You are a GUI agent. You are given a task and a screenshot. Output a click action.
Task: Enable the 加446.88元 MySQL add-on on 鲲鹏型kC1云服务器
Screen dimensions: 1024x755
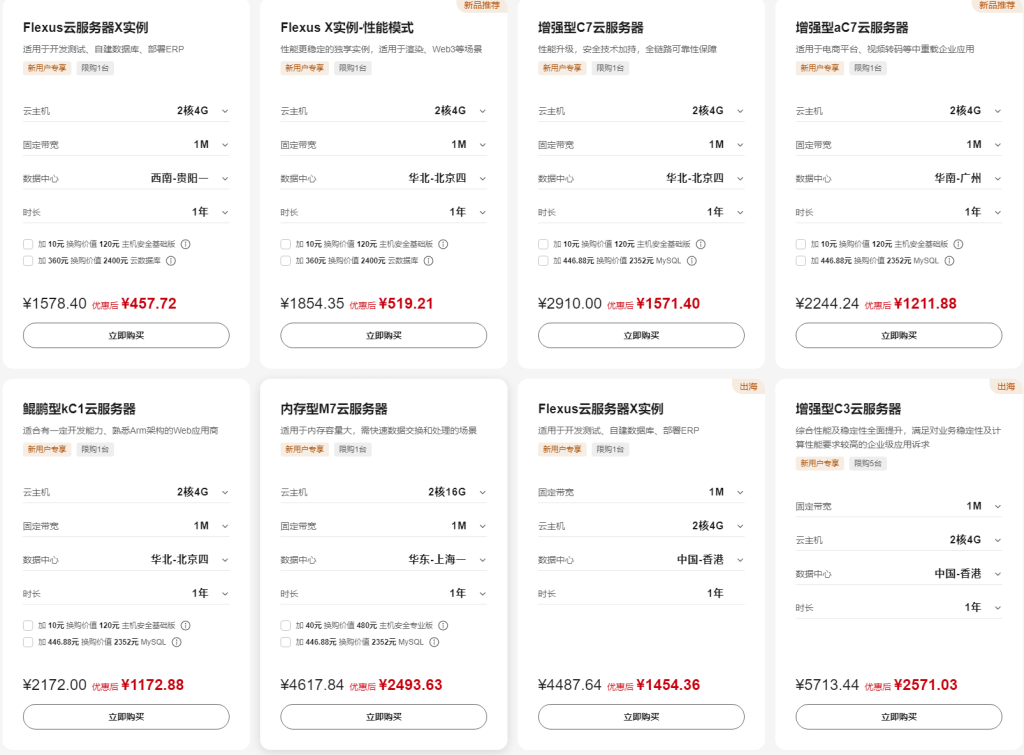coord(28,642)
